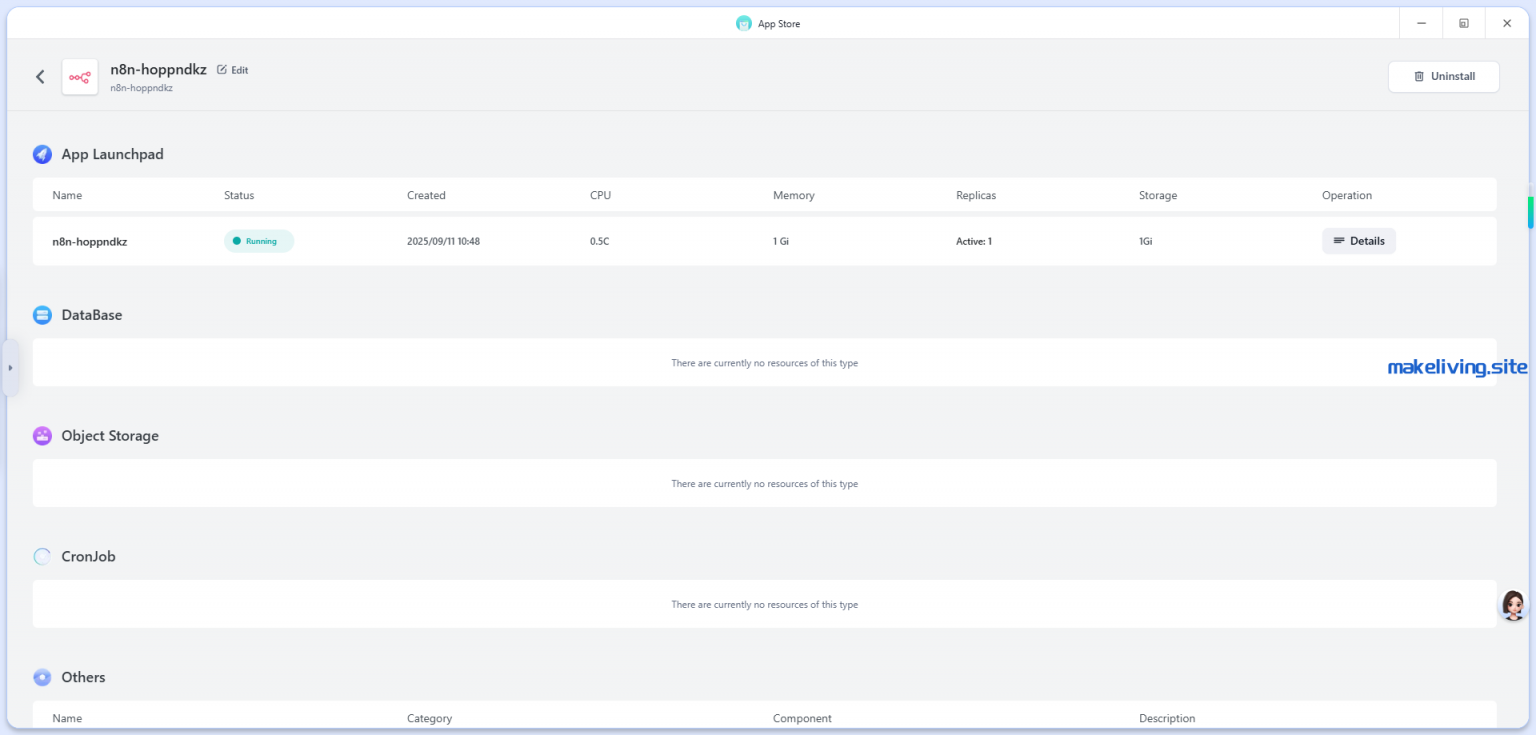Image resolution: width=1536 pixels, height=735 pixels.
Task: Click the Running status badge
Action: tap(259, 241)
